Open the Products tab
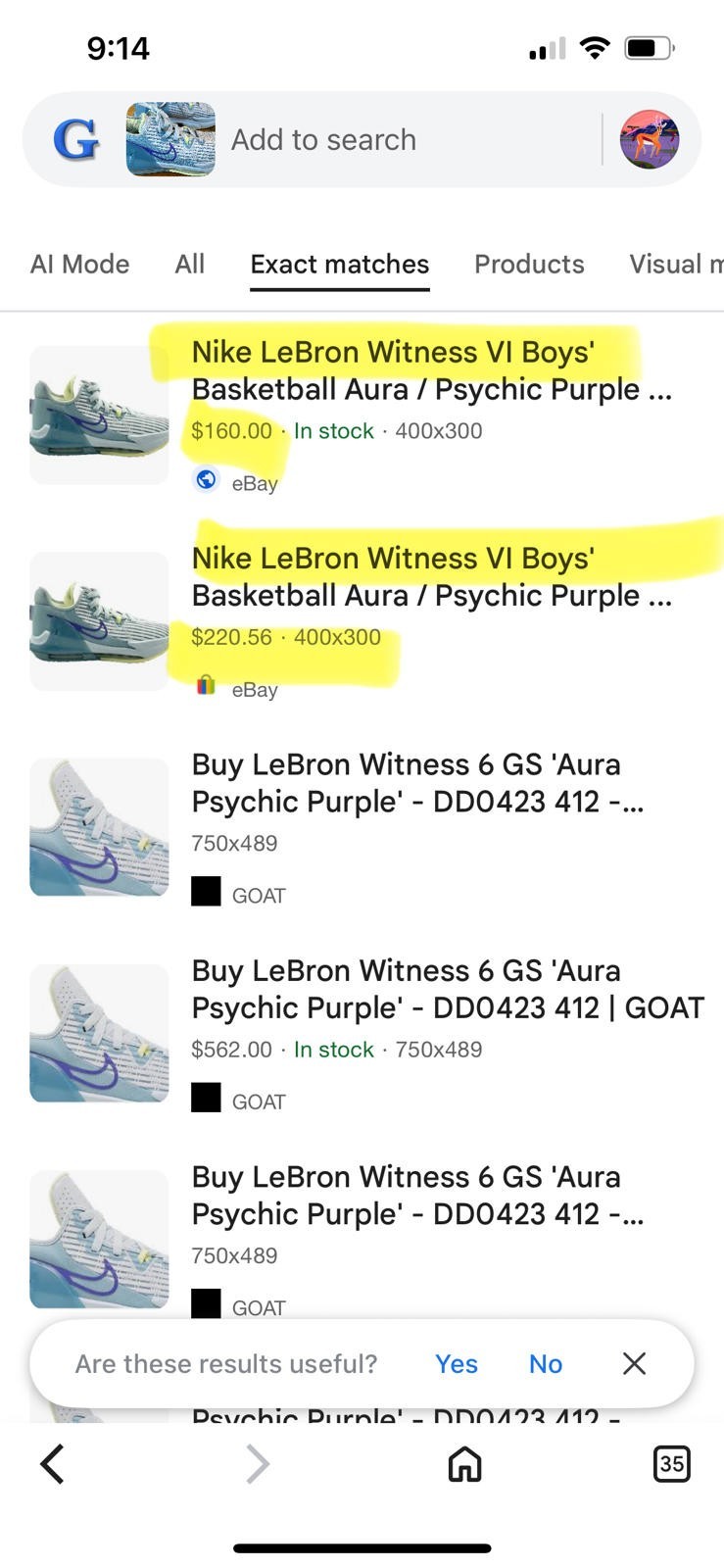Image resolution: width=724 pixels, height=1568 pixels. coord(529,264)
